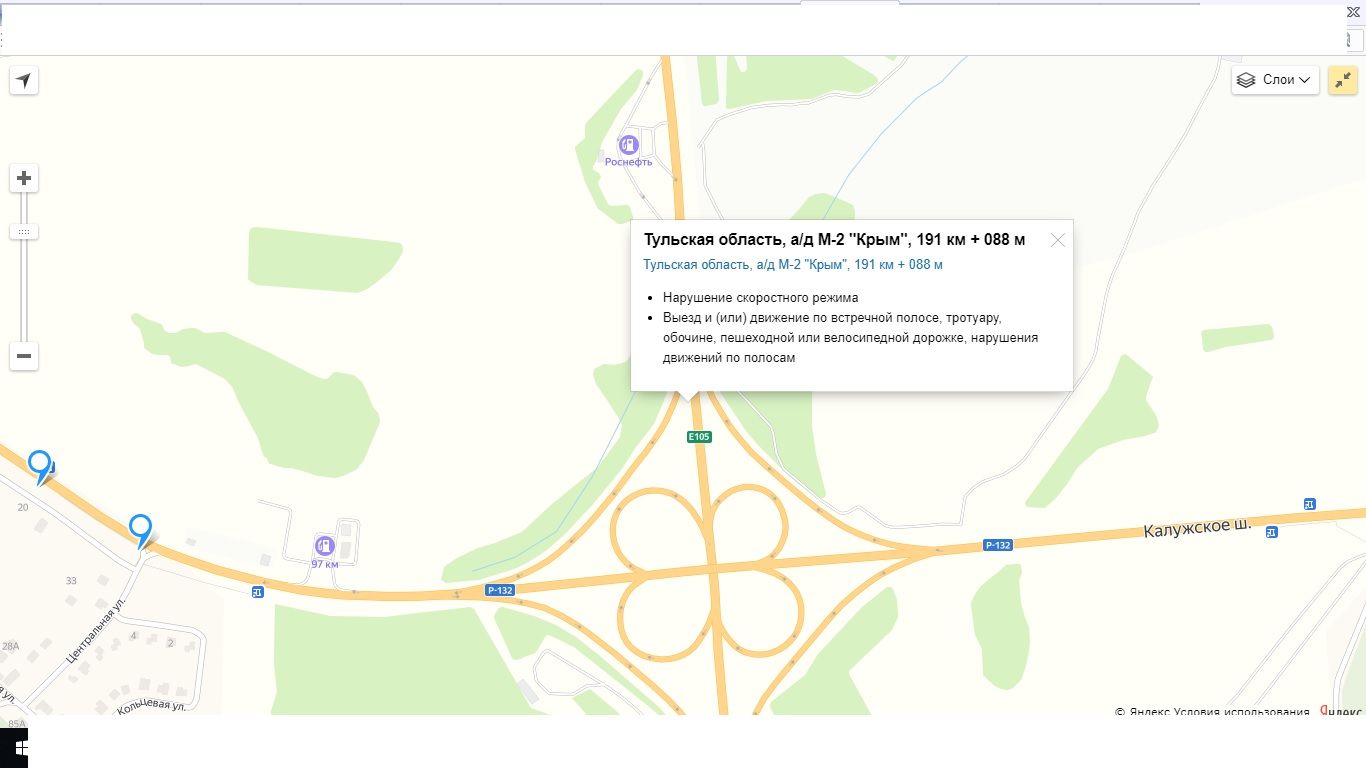Select the blue pin beside house 20
This screenshot has height=768, width=1366.
pos(40,466)
